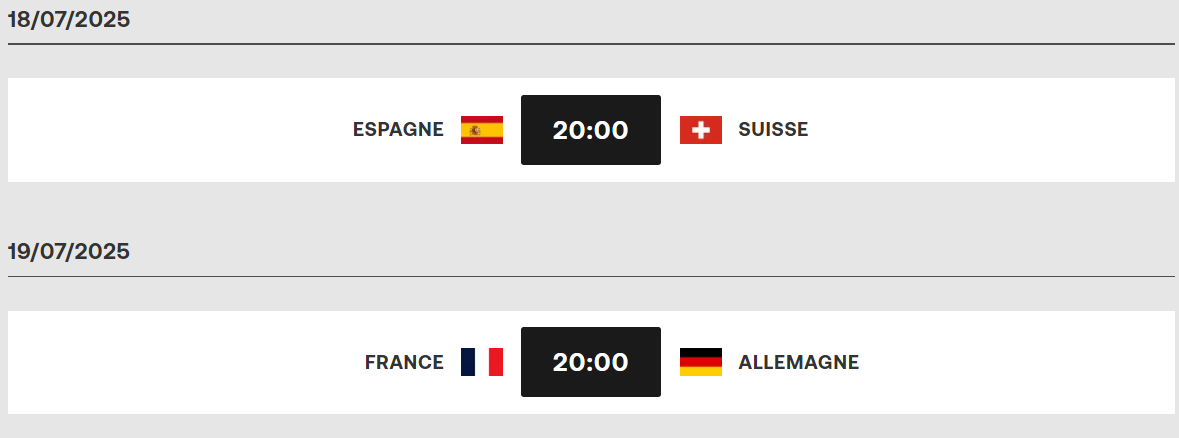Open the France vs Allemagne match card
The width and height of the screenshot is (1179, 438).
[591, 362]
